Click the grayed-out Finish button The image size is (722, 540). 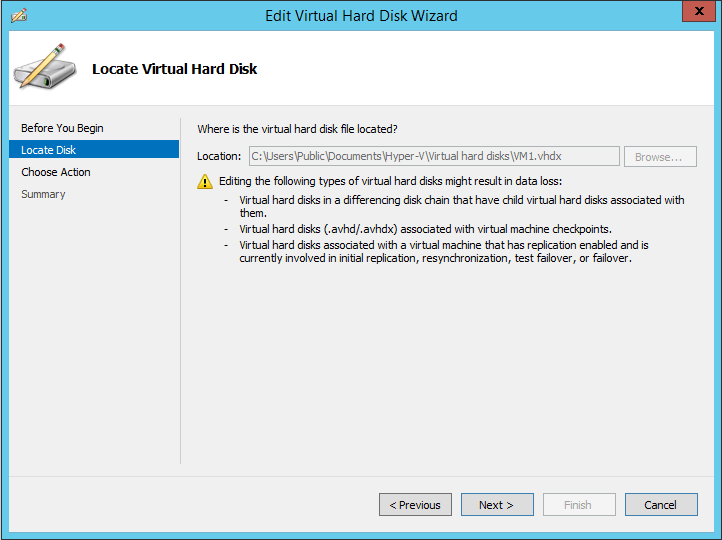(x=579, y=505)
